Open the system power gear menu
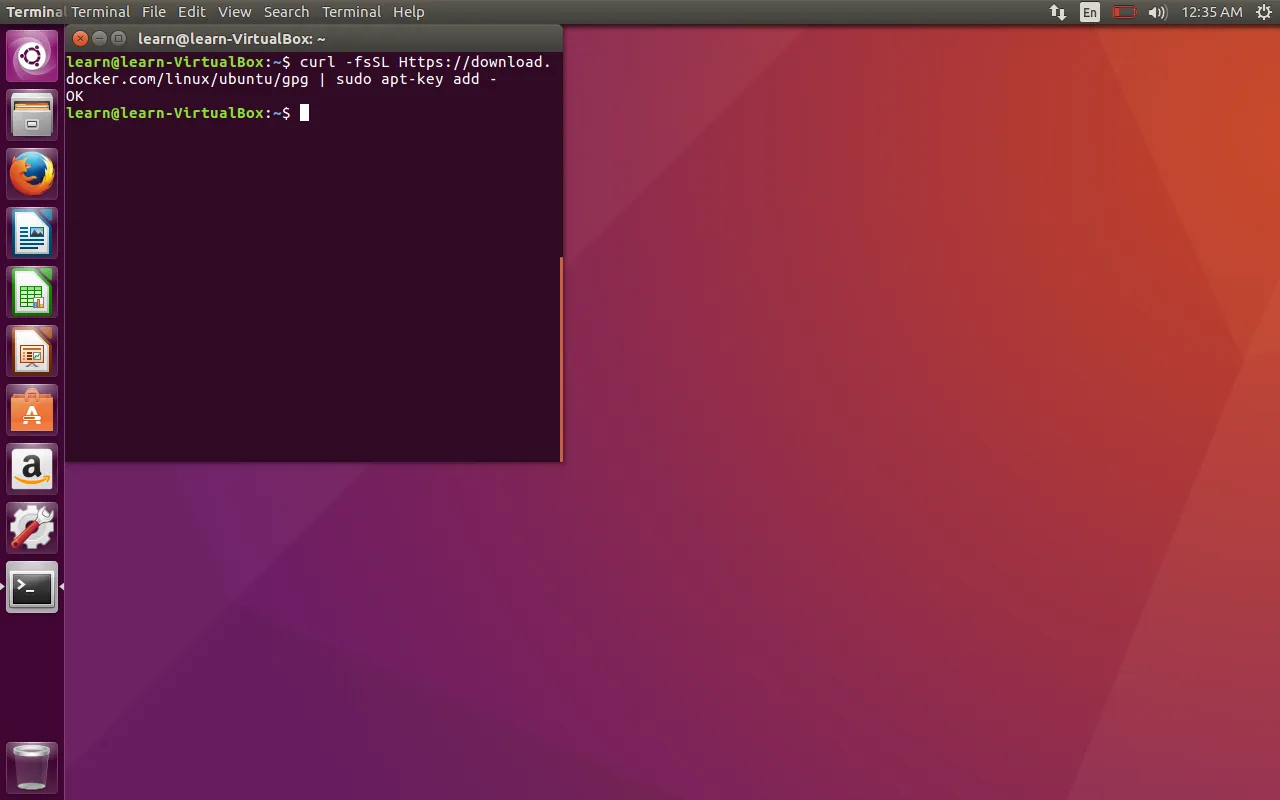The height and width of the screenshot is (800, 1280). (1263, 12)
